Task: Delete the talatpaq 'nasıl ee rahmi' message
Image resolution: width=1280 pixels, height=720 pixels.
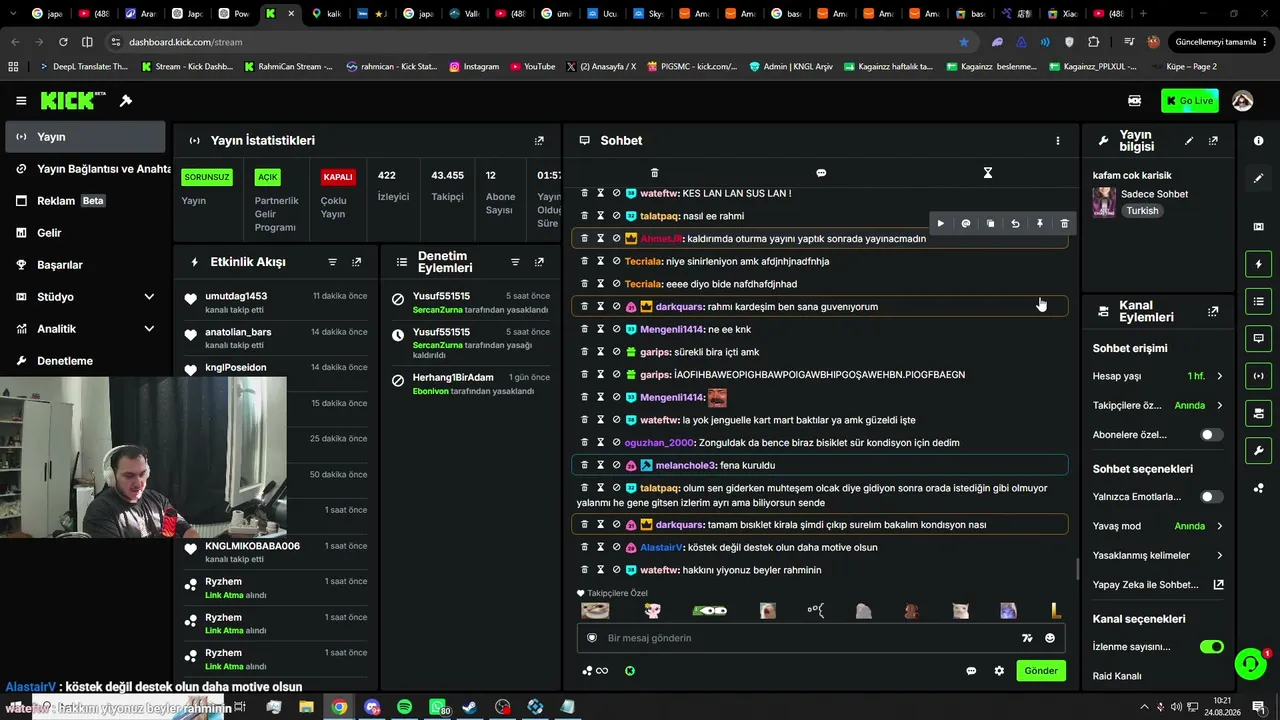Action: point(585,216)
